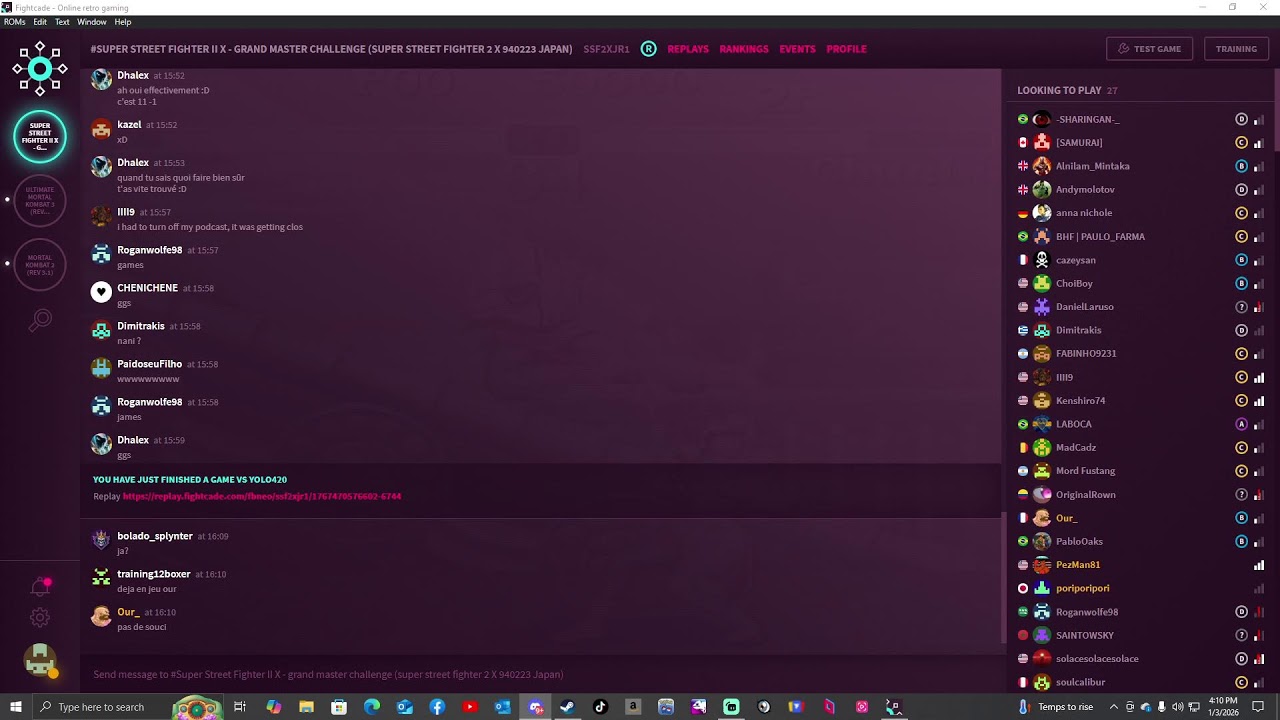The image size is (1280, 720).
Task: Open the RANKINGS tab
Action: pos(744,49)
